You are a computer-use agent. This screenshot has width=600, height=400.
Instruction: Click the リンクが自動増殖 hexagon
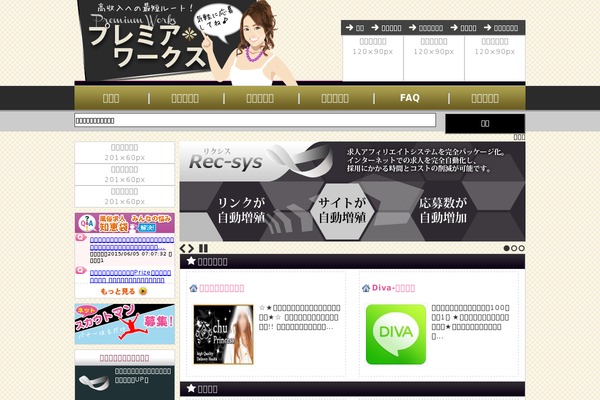(x=241, y=210)
